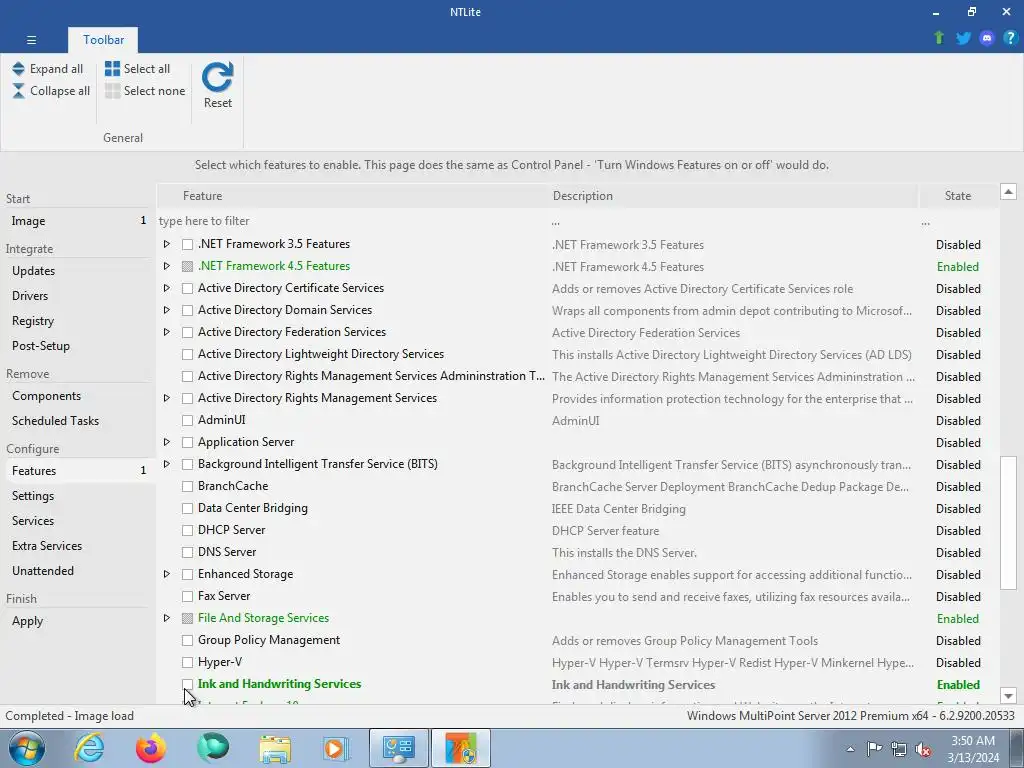Enable the .NET Framework 3.5 Features checkbox
Image resolution: width=1024 pixels, height=768 pixels.
187,244
